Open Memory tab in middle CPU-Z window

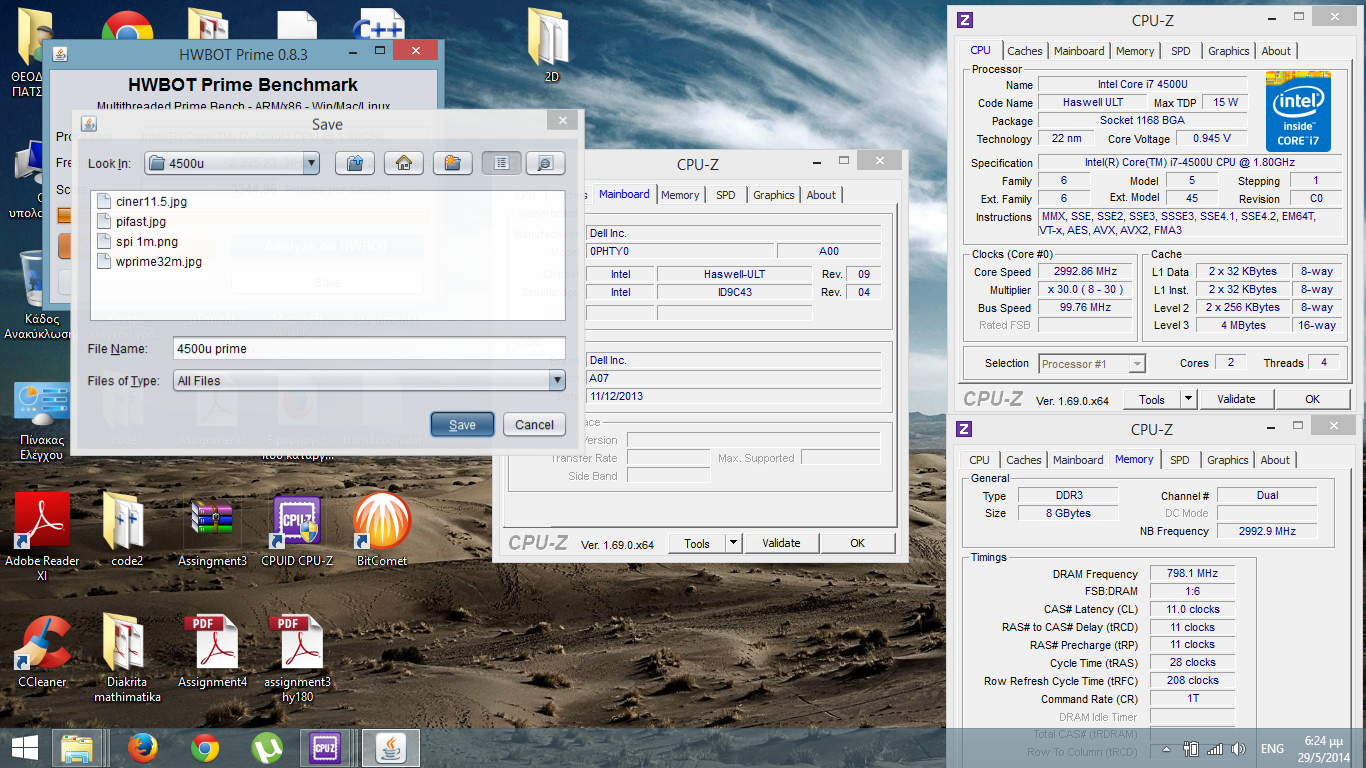680,195
